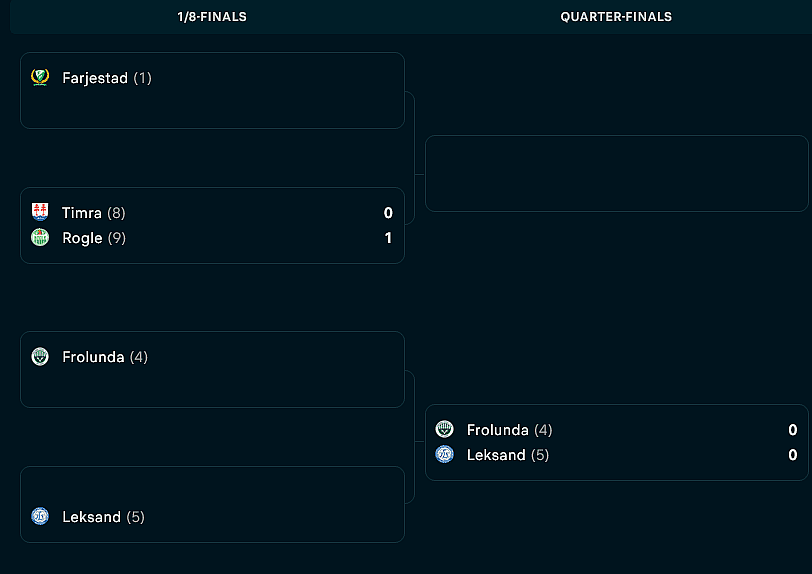Click the Rogle team logo icon
This screenshot has width=812, height=574.
(40, 237)
